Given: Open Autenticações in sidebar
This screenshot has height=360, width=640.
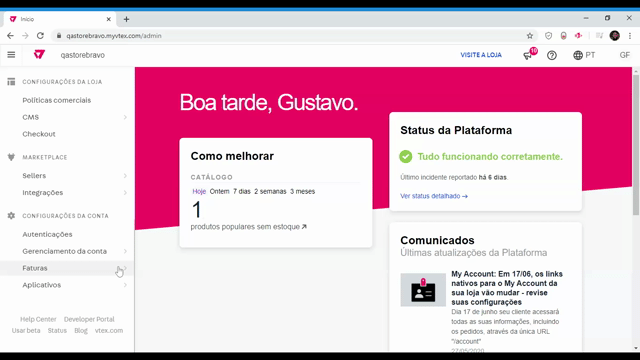Looking at the screenshot, I should click(47, 234).
